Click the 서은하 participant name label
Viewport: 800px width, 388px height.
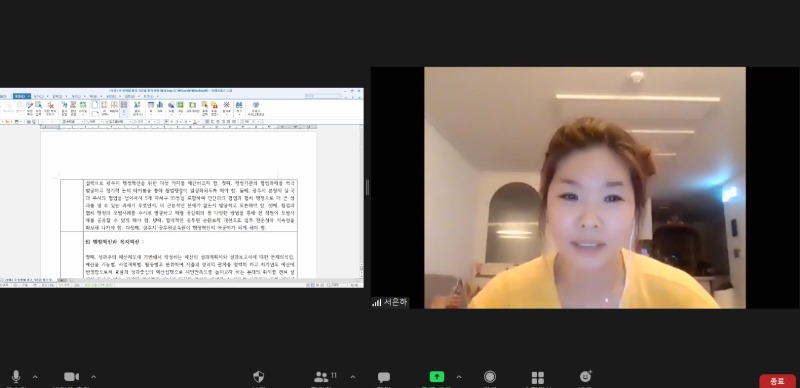pyautogui.click(x=396, y=302)
